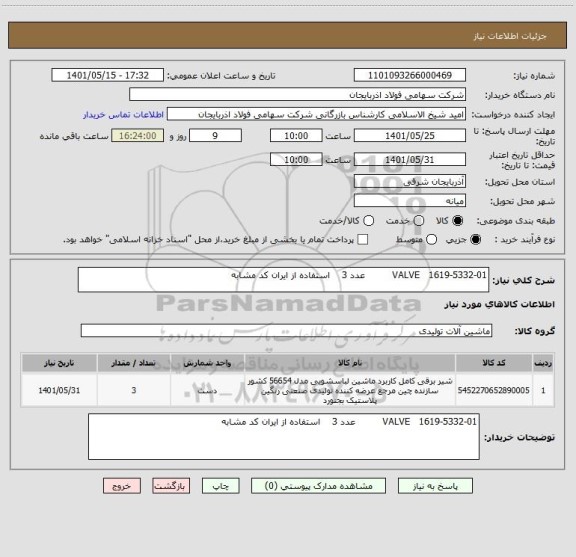Click the requester field امید شیخ الاسلامی
The width and height of the screenshot is (576, 557).
pyautogui.click(x=316, y=114)
